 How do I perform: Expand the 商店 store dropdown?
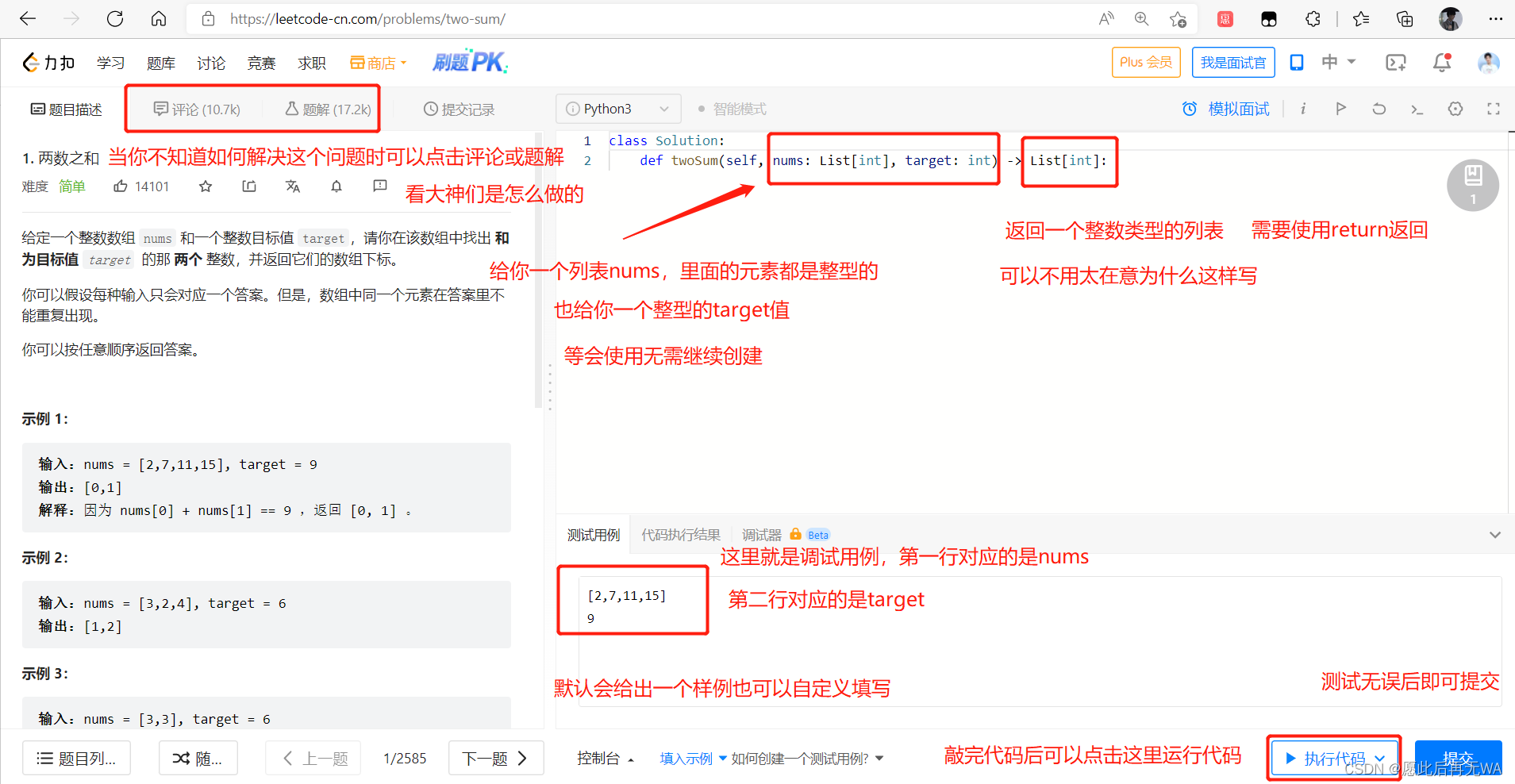[x=379, y=63]
